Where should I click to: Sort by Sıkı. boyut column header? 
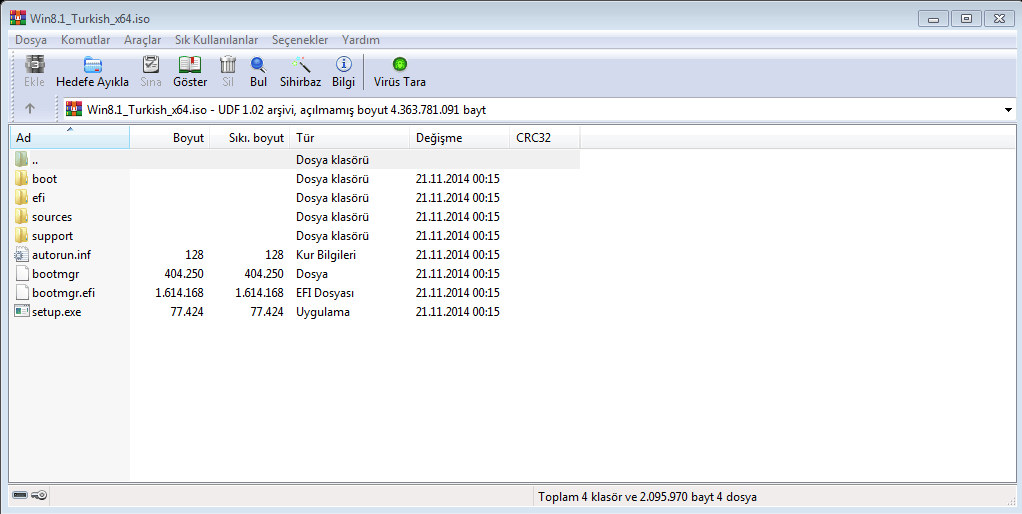(x=250, y=137)
